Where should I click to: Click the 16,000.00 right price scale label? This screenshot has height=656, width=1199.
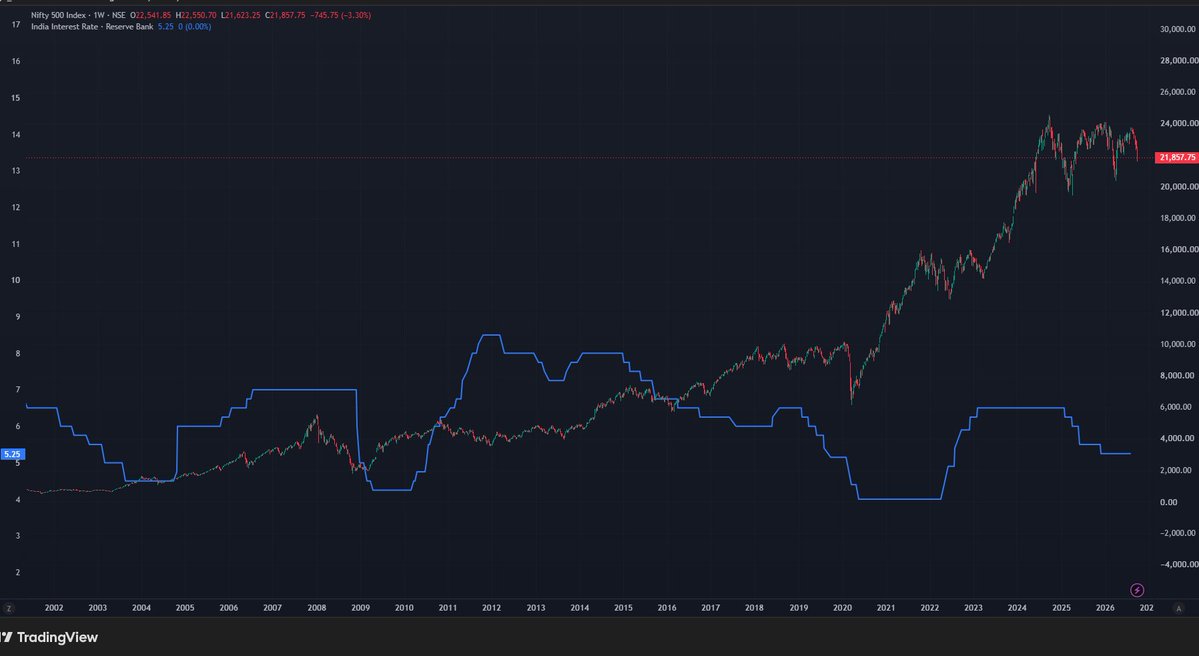pyautogui.click(x=1178, y=249)
